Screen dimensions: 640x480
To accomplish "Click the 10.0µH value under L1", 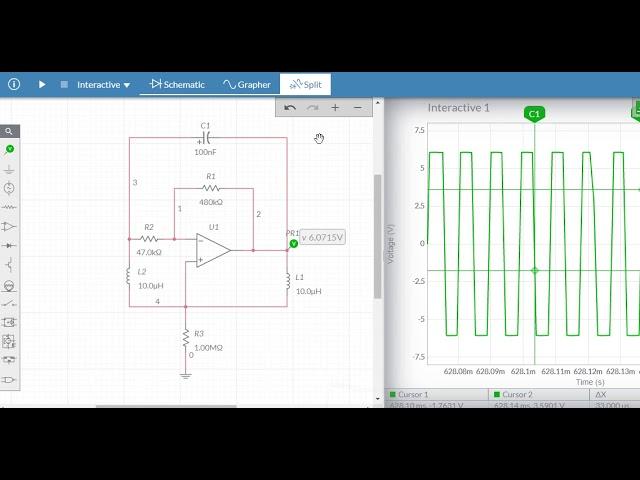I will coord(309,291).
